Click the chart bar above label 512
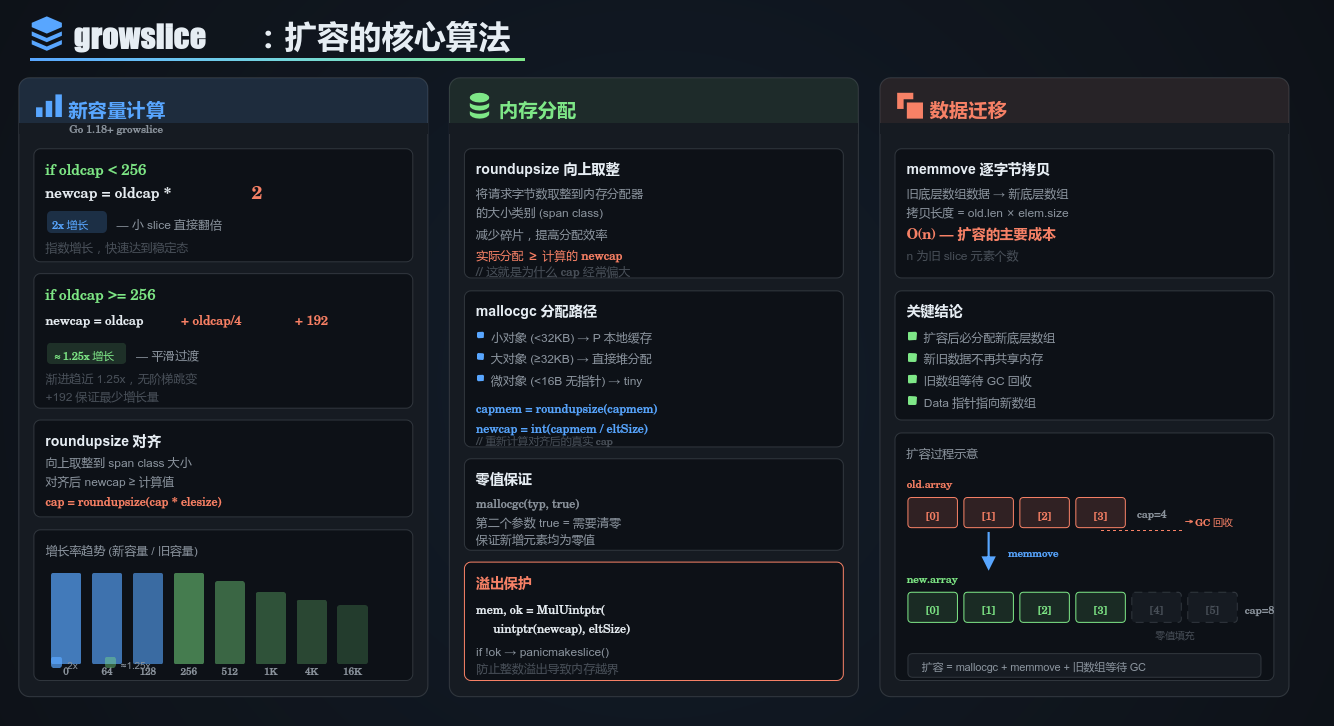The height and width of the screenshot is (726, 1334). click(x=230, y=622)
